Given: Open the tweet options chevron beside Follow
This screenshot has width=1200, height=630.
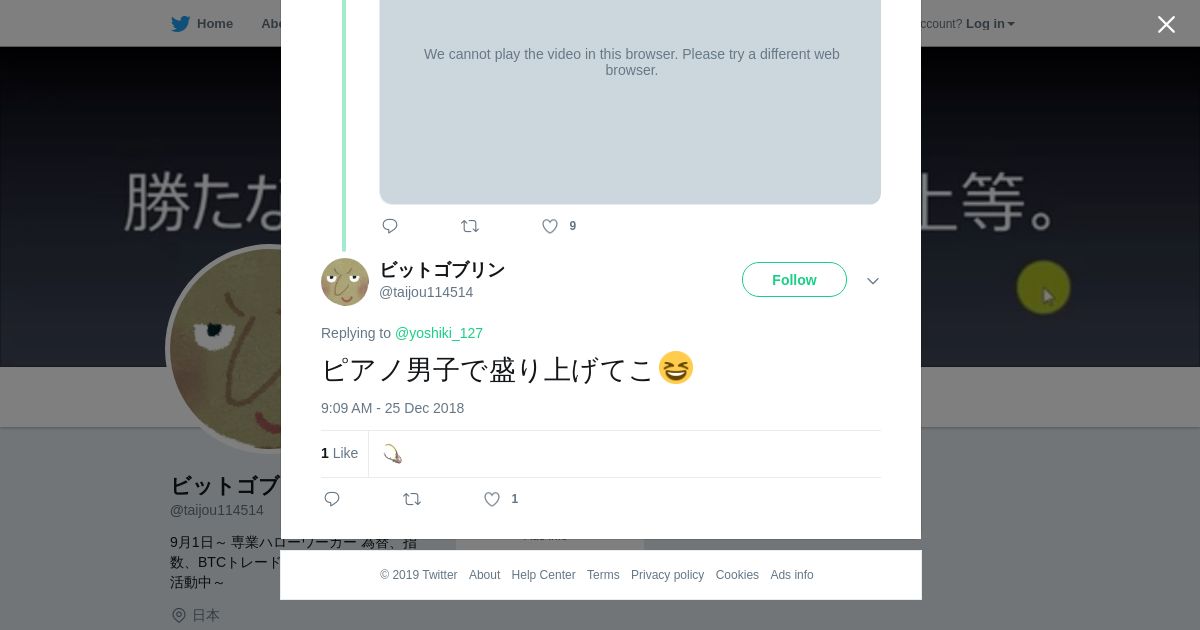Looking at the screenshot, I should 873,281.
